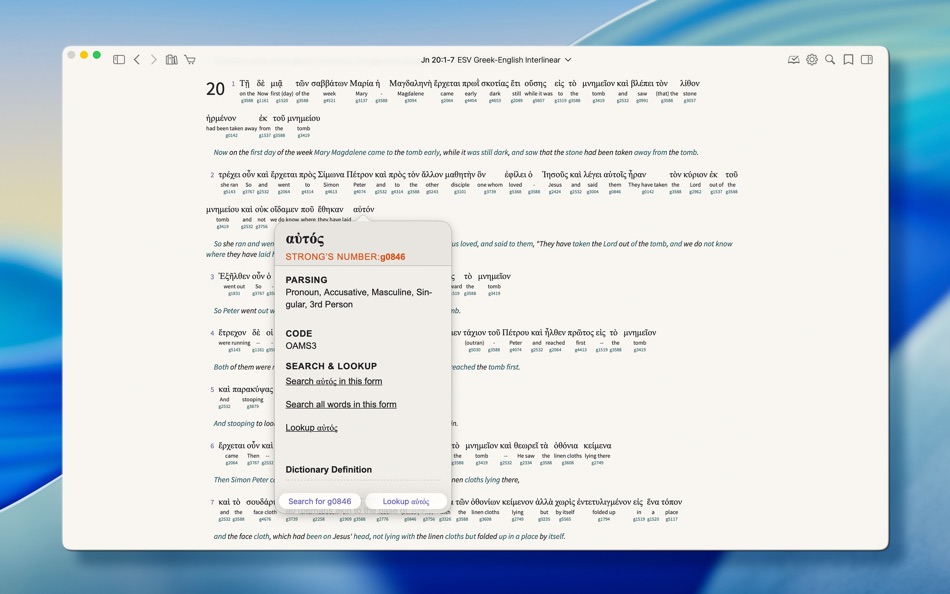
Task: Select the Greek word αὐτόν in verse 2
Action: pos(362,209)
